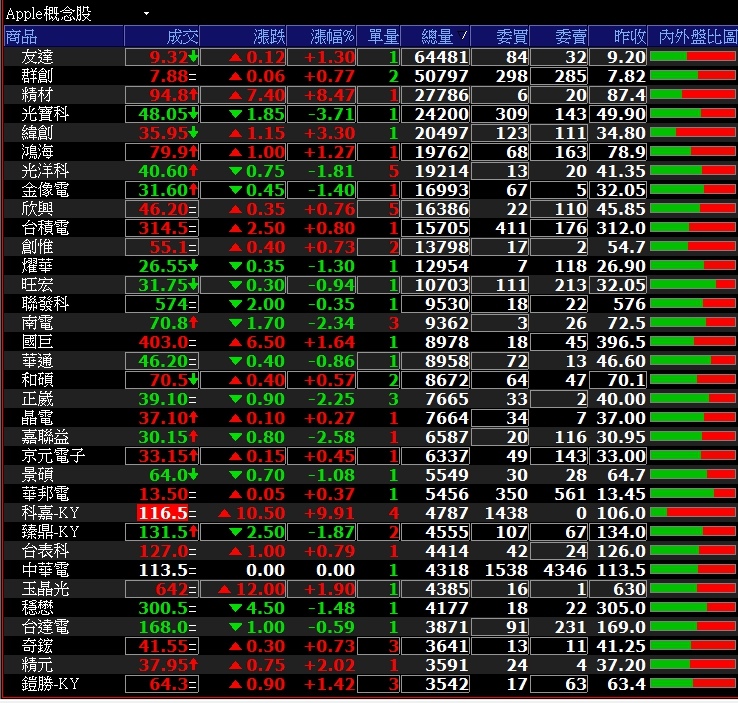Sort by the 成交 column header

(162, 36)
